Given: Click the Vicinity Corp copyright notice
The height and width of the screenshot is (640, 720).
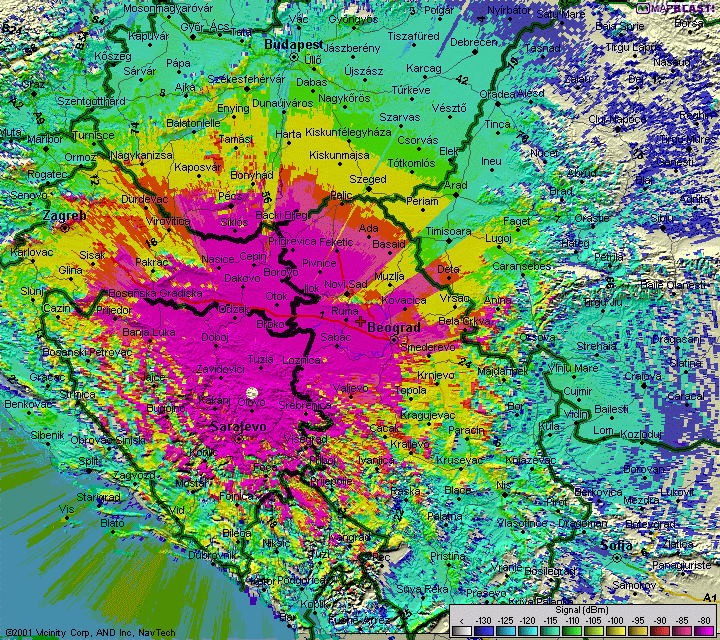Looking at the screenshot, I should point(90,633).
